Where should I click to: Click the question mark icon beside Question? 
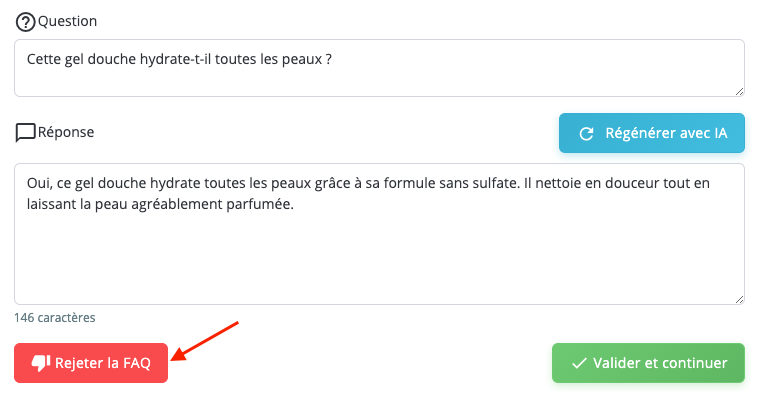tap(26, 22)
